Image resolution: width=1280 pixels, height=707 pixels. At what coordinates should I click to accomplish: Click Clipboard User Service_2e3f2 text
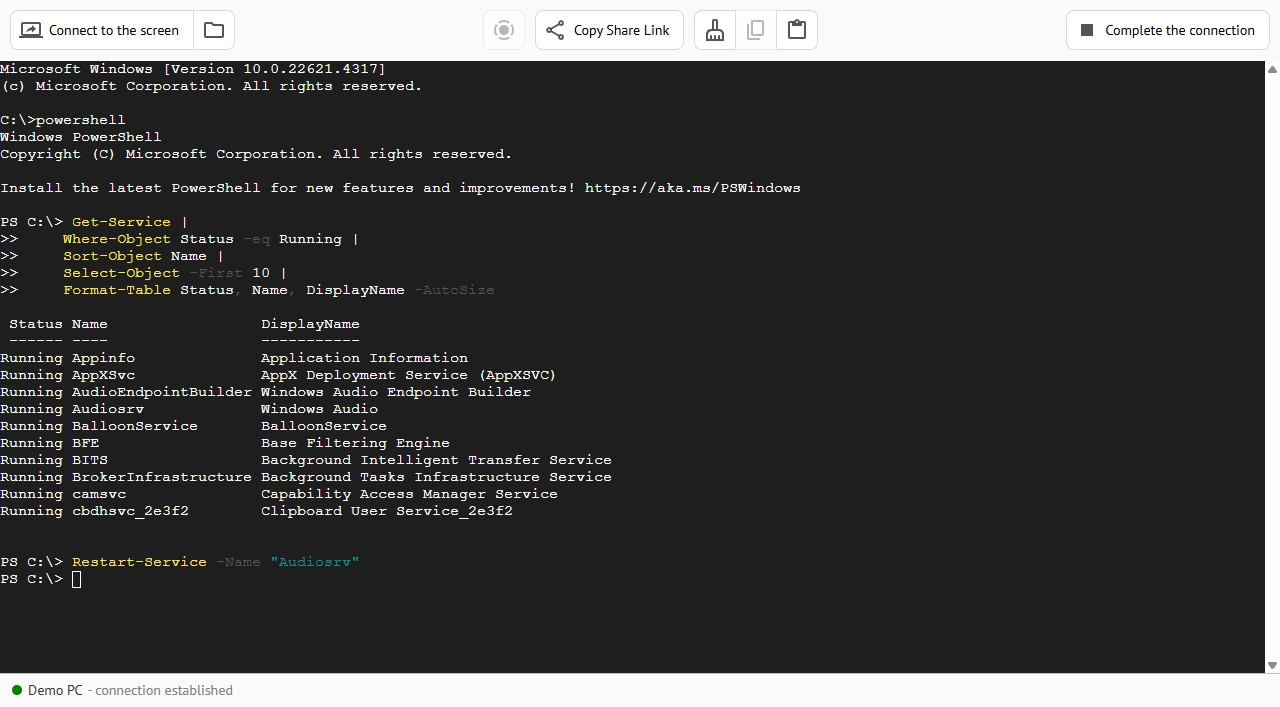387,511
